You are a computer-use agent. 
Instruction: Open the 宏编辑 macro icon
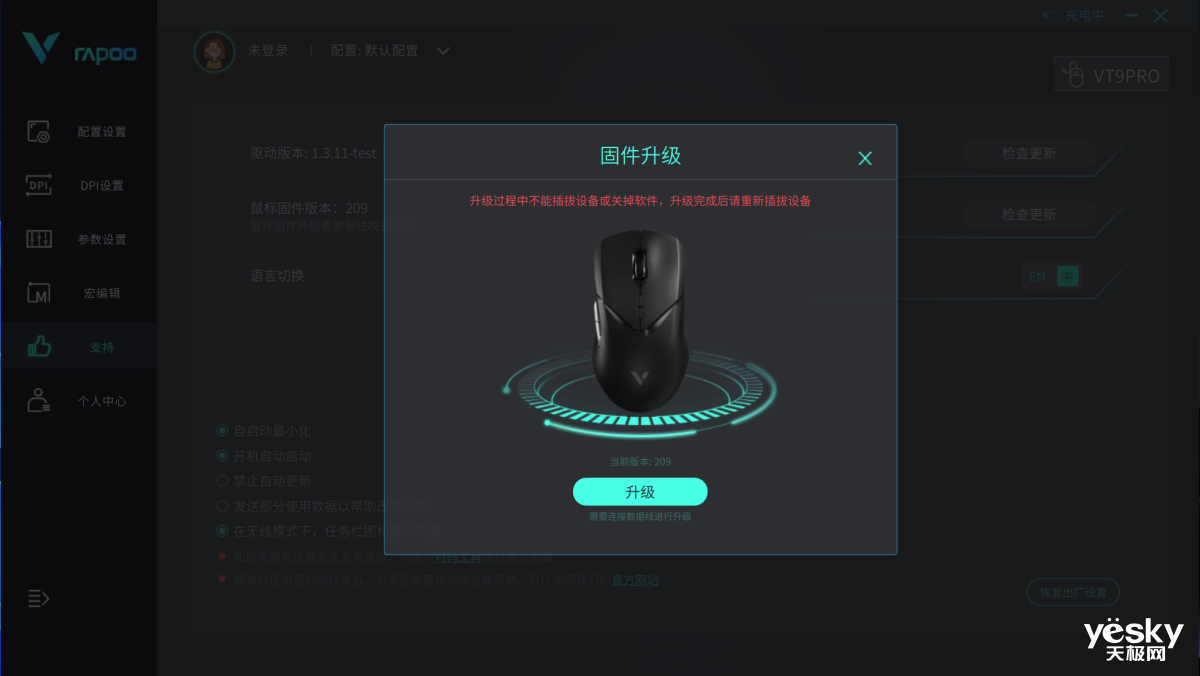pos(39,293)
